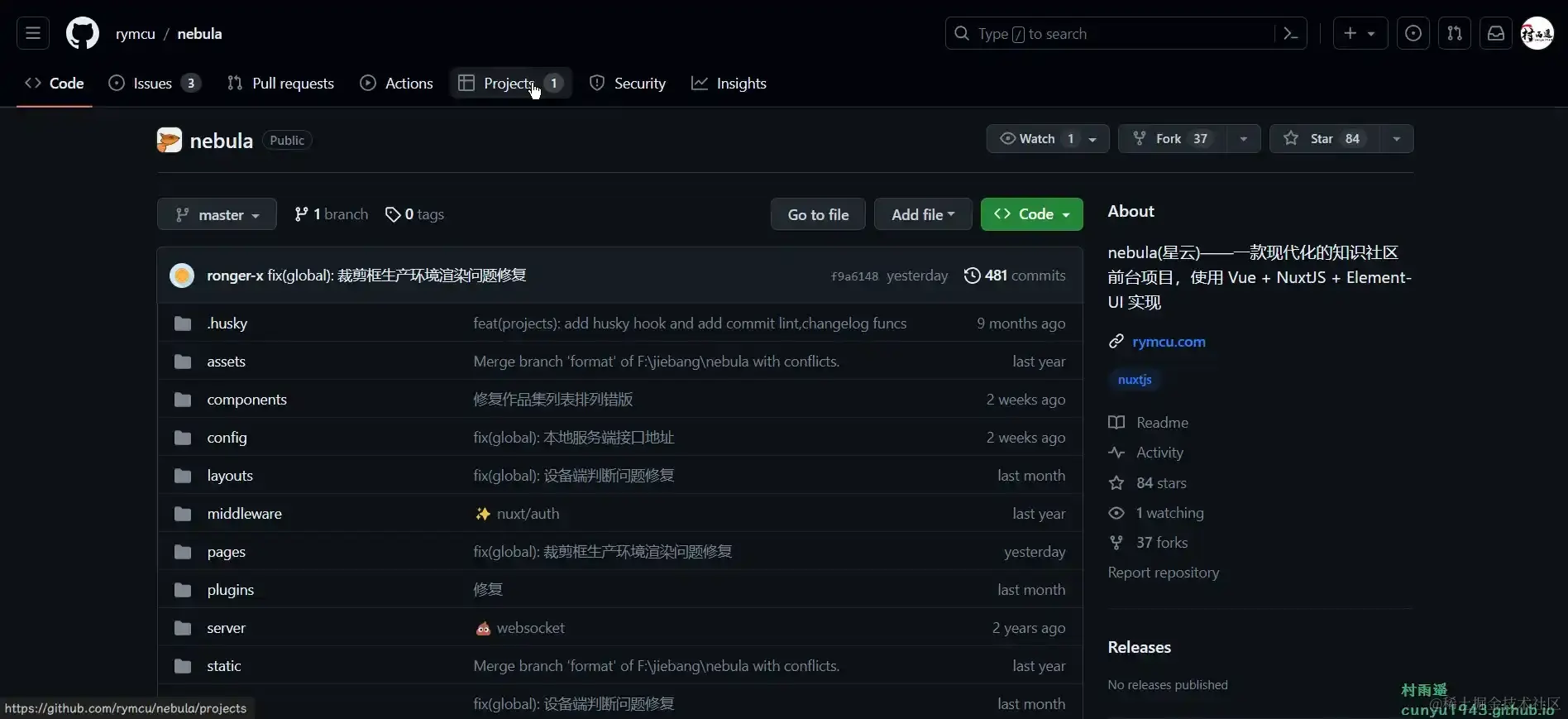Image resolution: width=1568 pixels, height=719 pixels.
Task: Click the star icon next to 84 stars
Action: [x=1116, y=483]
